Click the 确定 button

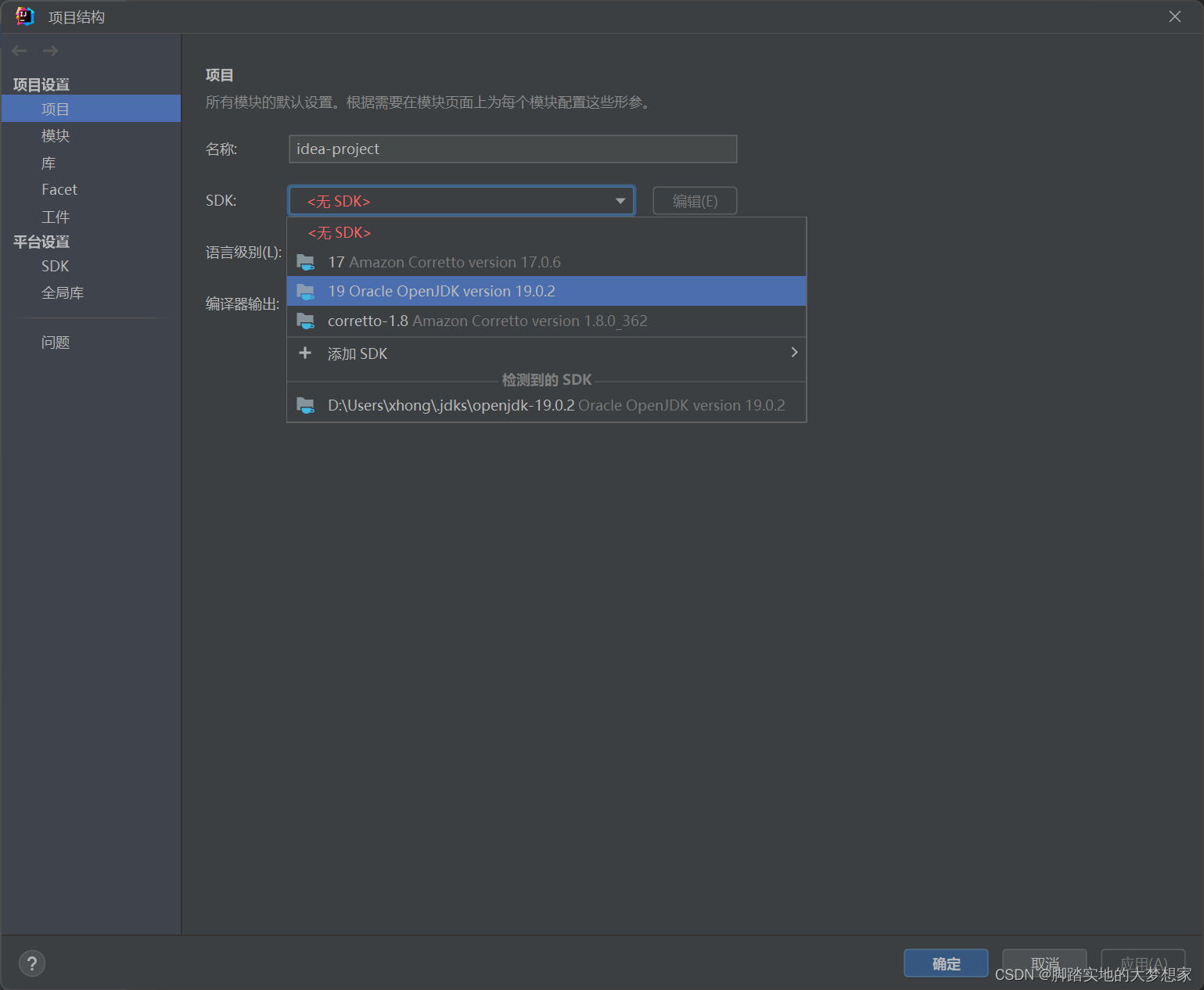pyautogui.click(x=946, y=963)
